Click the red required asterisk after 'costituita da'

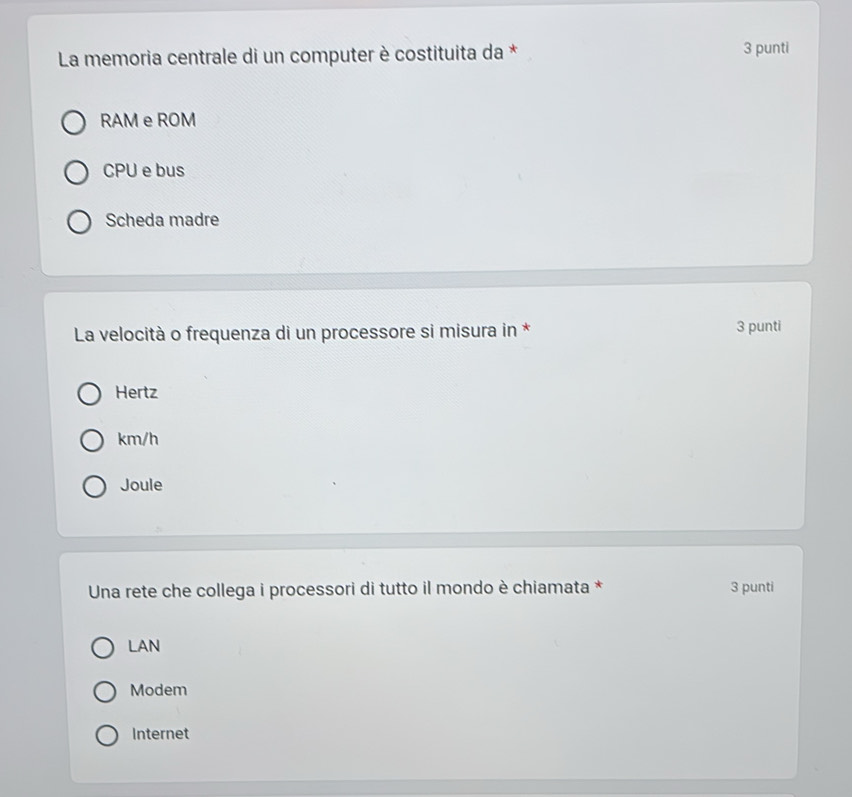(512, 51)
